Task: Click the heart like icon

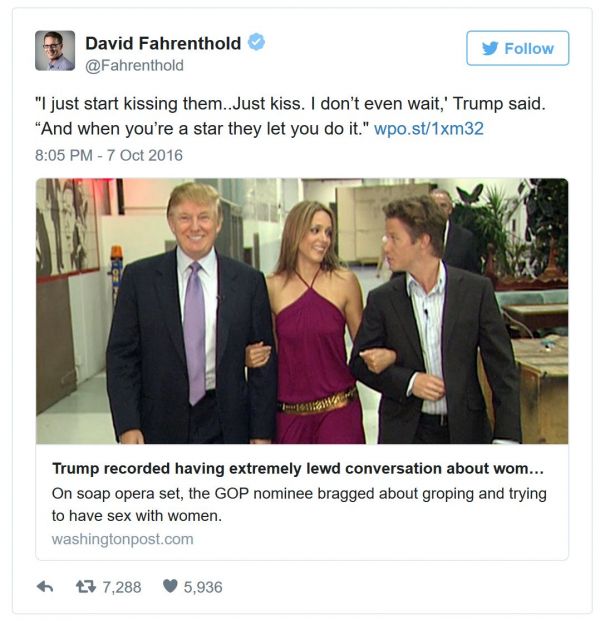Action: click(x=170, y=586)
